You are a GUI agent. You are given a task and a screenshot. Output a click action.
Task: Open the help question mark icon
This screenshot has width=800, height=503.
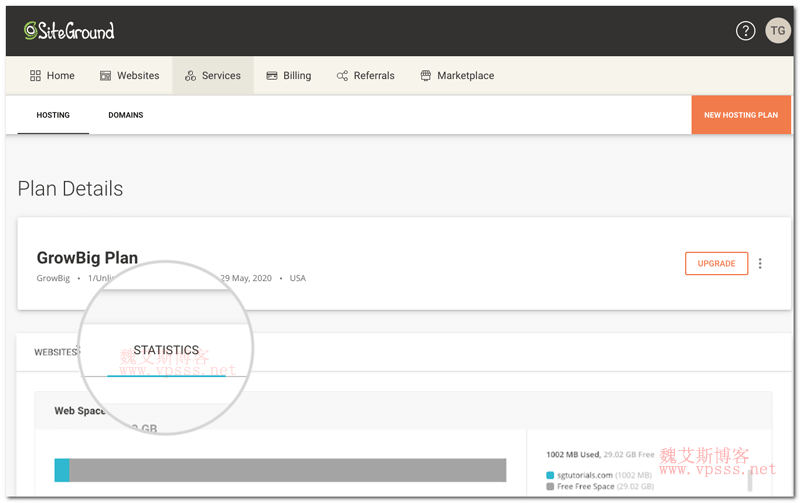[745, 31]
